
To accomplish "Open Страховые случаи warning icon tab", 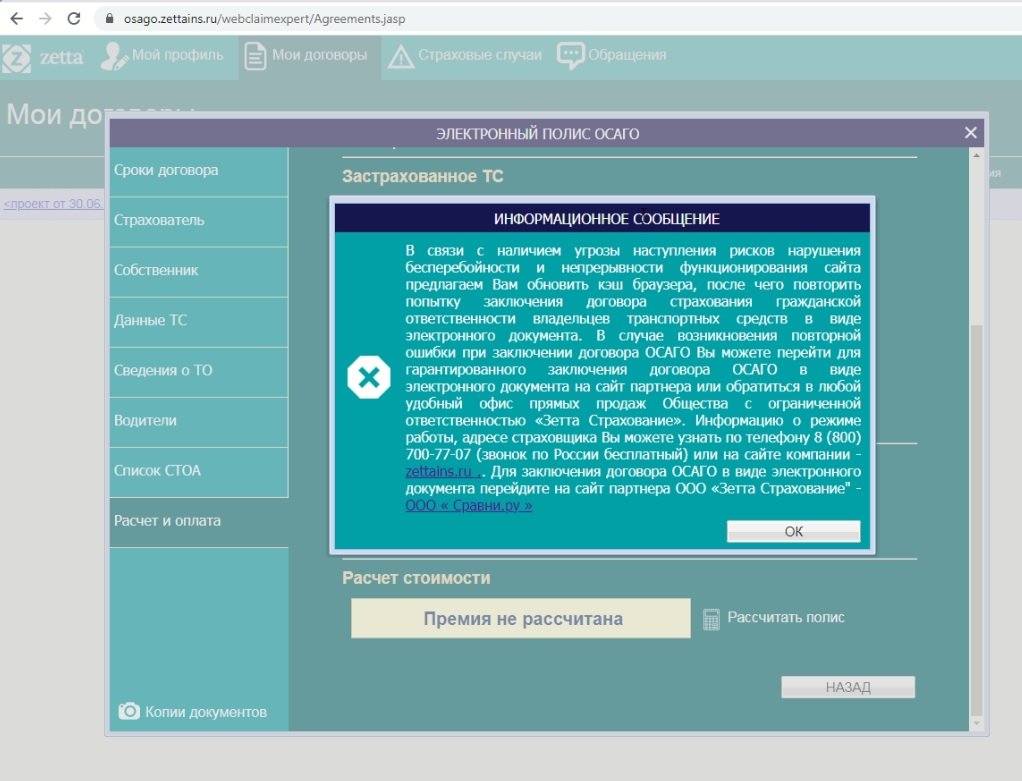I will tap(401, 56).
